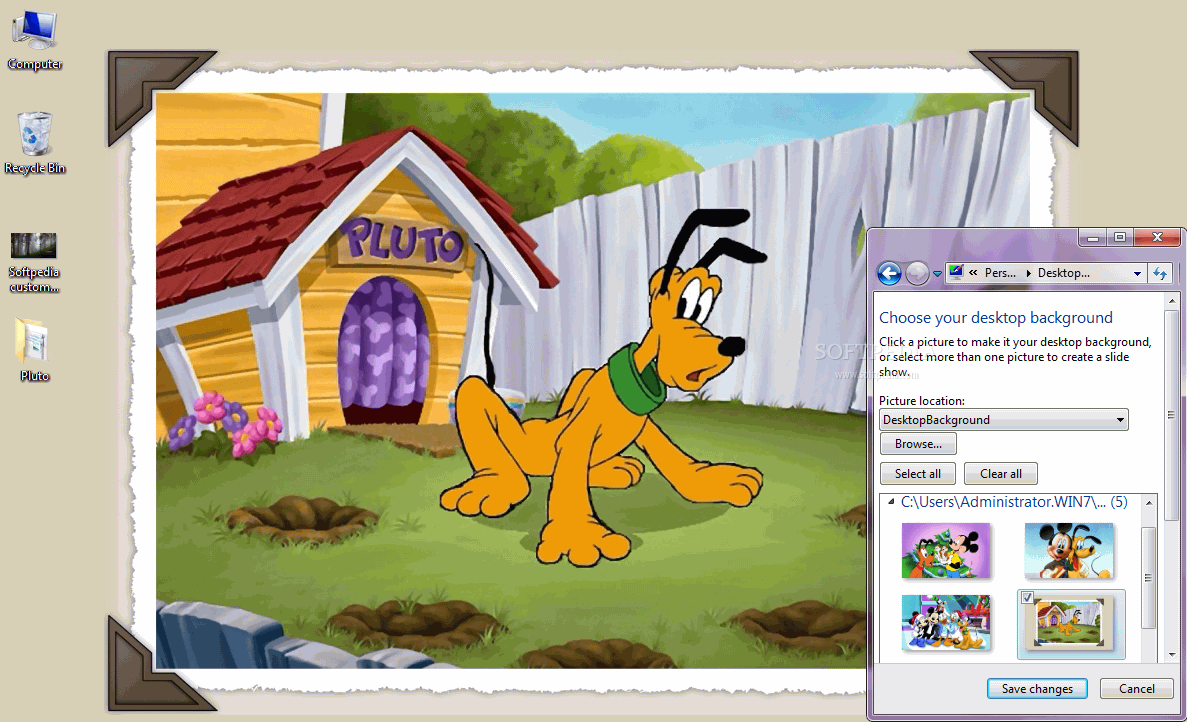Collapse the C:\Users\Administrator.WIN7 group
The height and width of the screenshot is (722, 1187).
(x=891, y=502)
